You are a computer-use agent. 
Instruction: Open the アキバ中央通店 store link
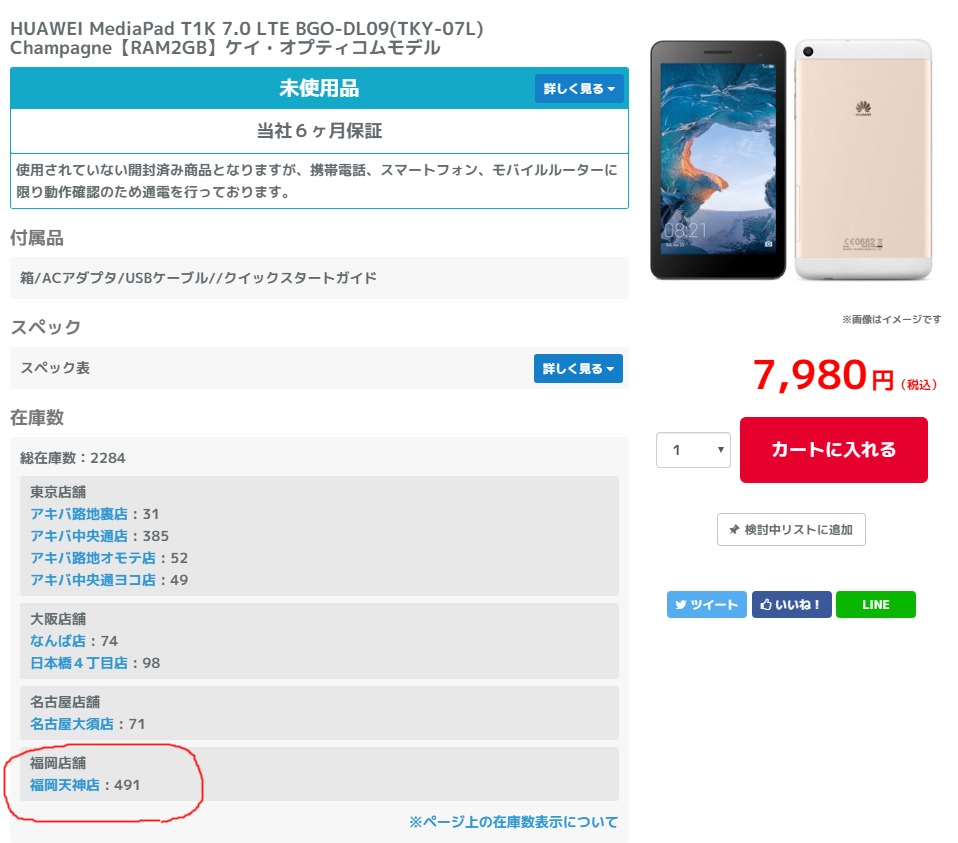79,536
